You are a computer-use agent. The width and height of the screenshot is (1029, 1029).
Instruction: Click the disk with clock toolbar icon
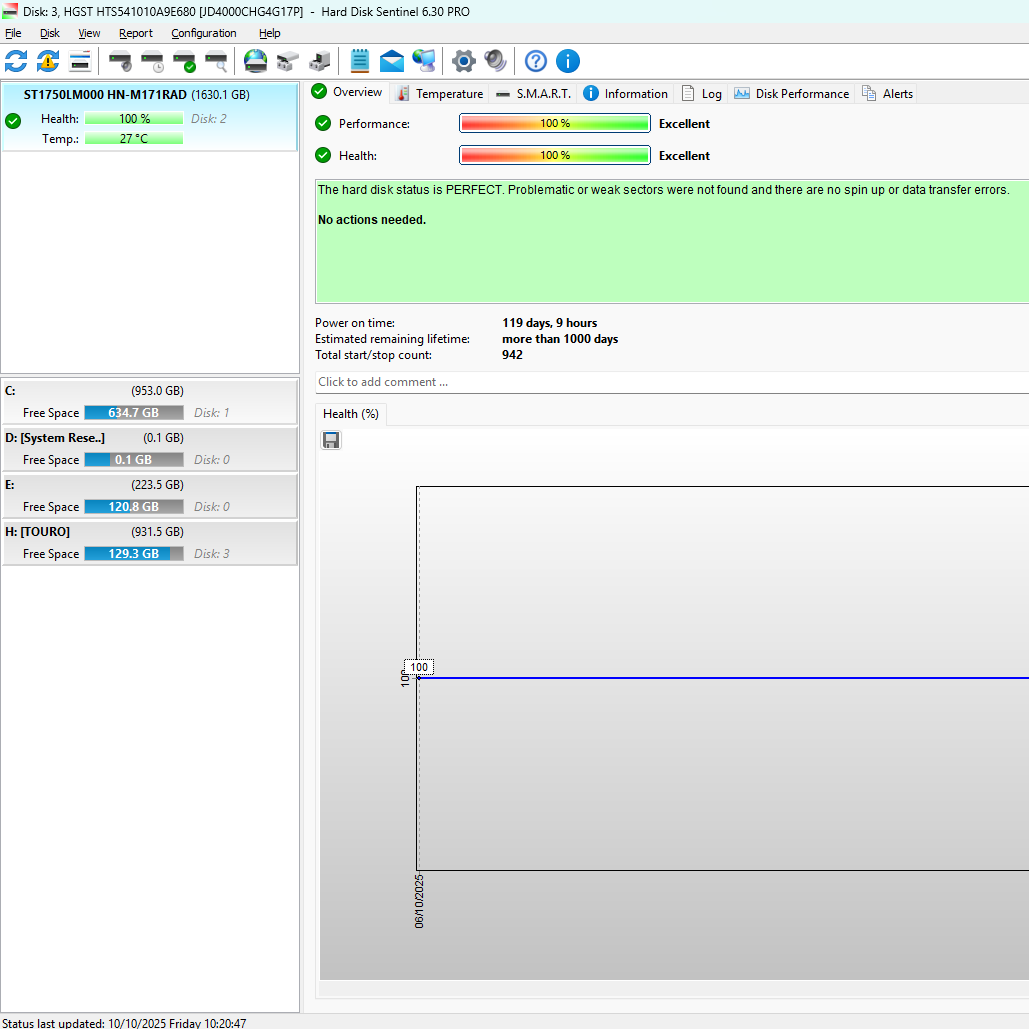click(152, 61)
